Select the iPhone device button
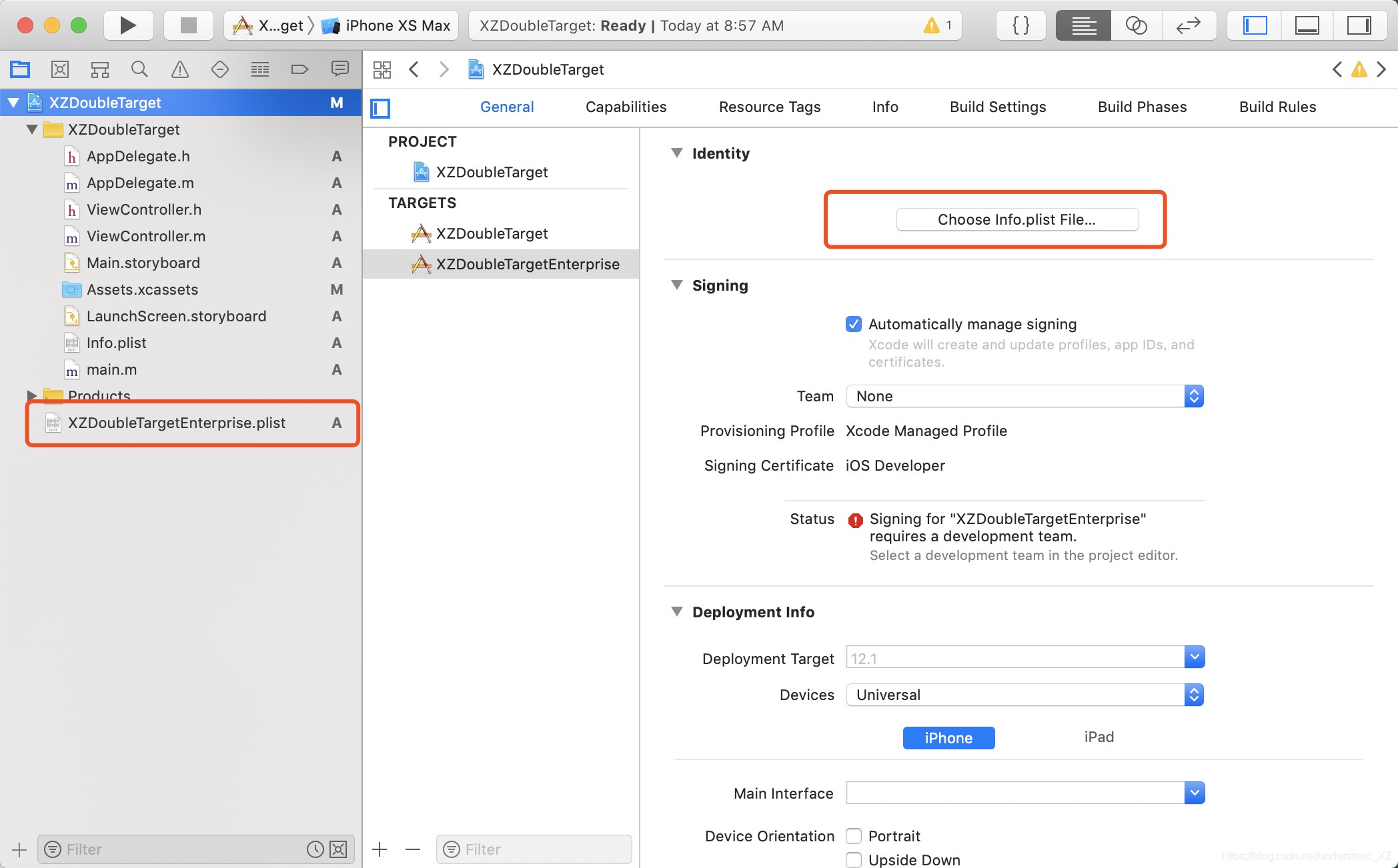The width and height of the screenshot is (1398, 868). (948, 737)
